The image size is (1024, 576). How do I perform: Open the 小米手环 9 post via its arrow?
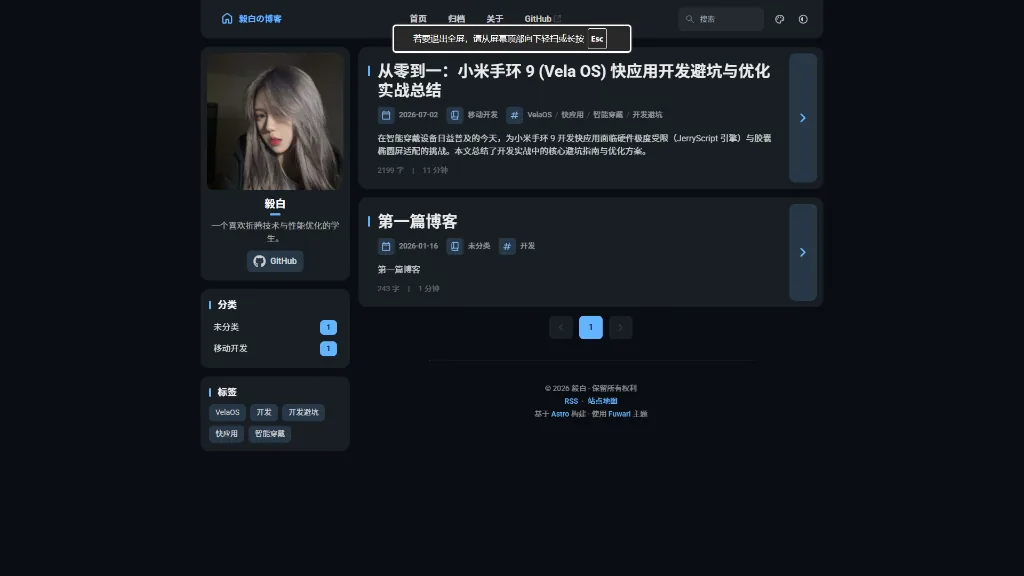803,118
